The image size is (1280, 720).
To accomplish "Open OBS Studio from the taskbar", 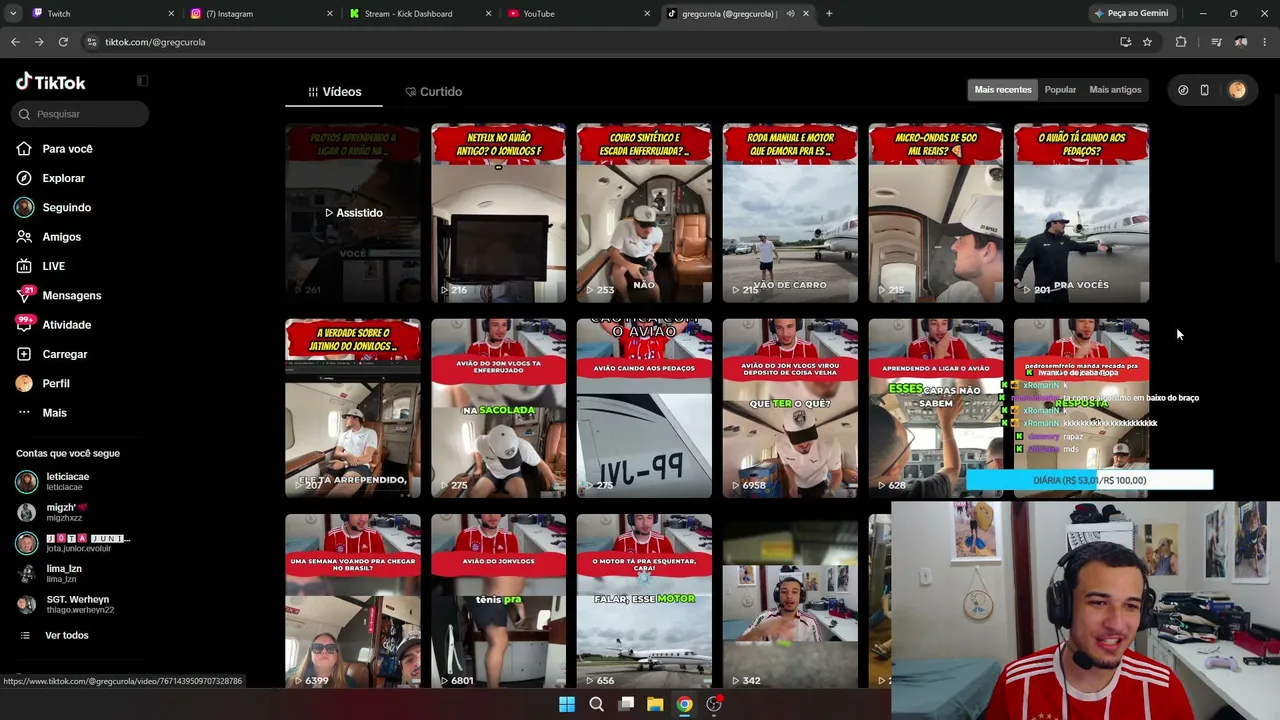I will (x=714, y=704).
